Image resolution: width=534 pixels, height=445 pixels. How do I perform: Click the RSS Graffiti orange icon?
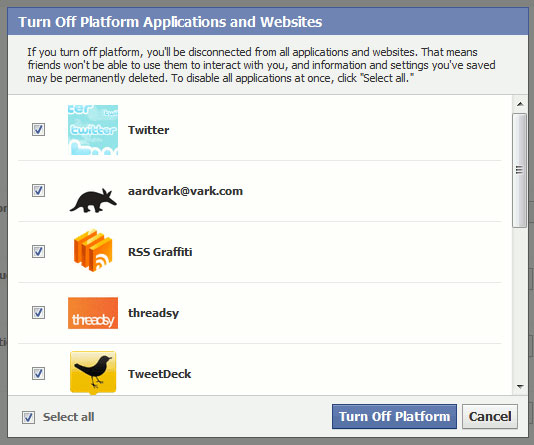tap(93, 251)
